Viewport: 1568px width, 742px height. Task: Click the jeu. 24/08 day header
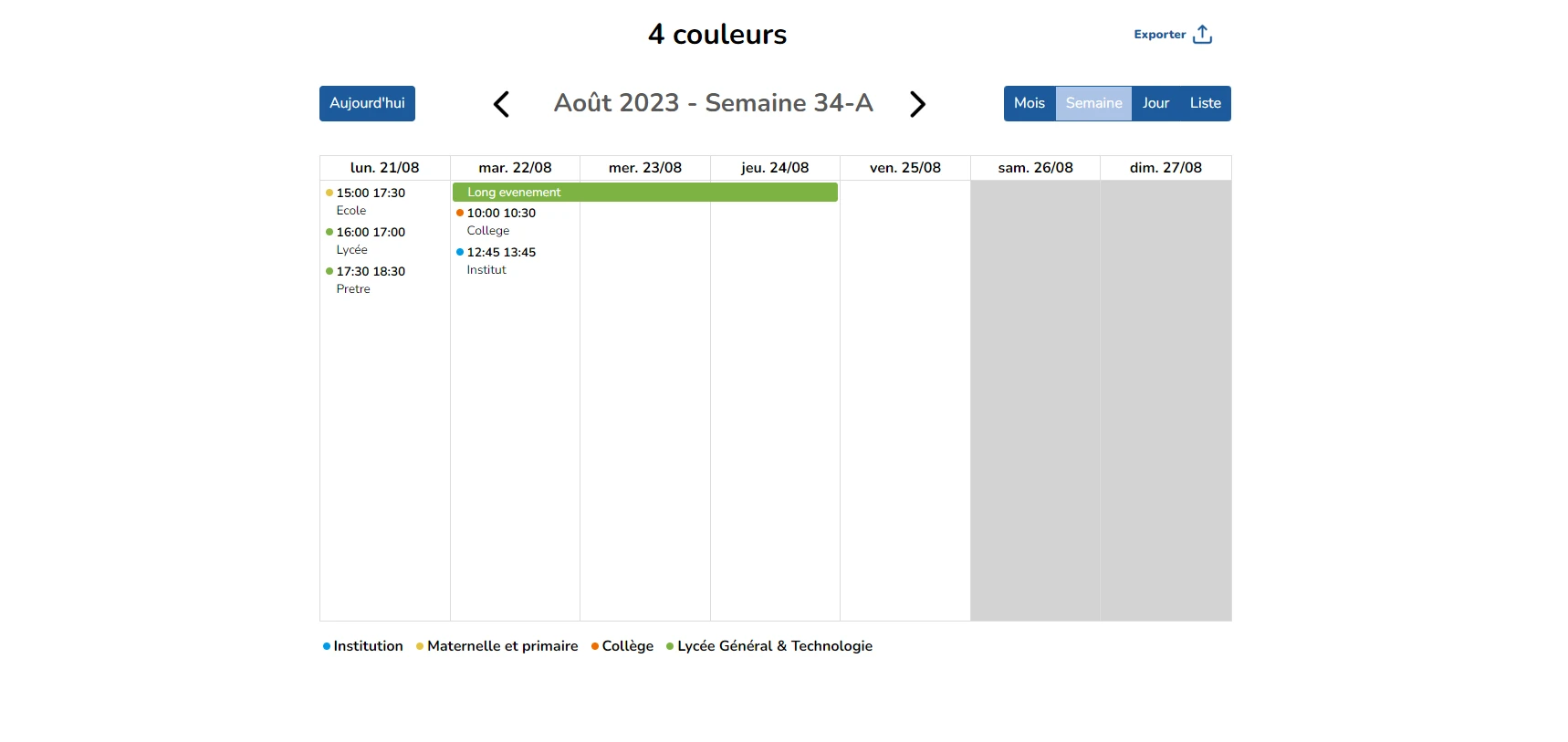coord(775,168)
